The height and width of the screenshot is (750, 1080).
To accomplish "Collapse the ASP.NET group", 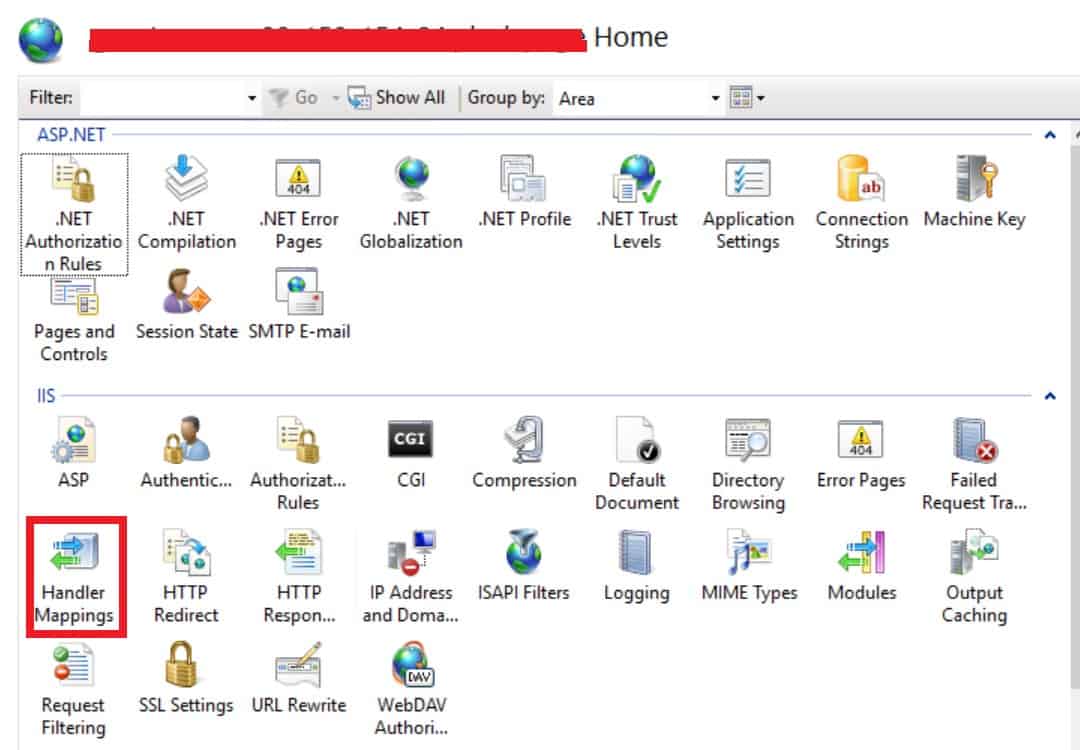I will point(1050,135).
